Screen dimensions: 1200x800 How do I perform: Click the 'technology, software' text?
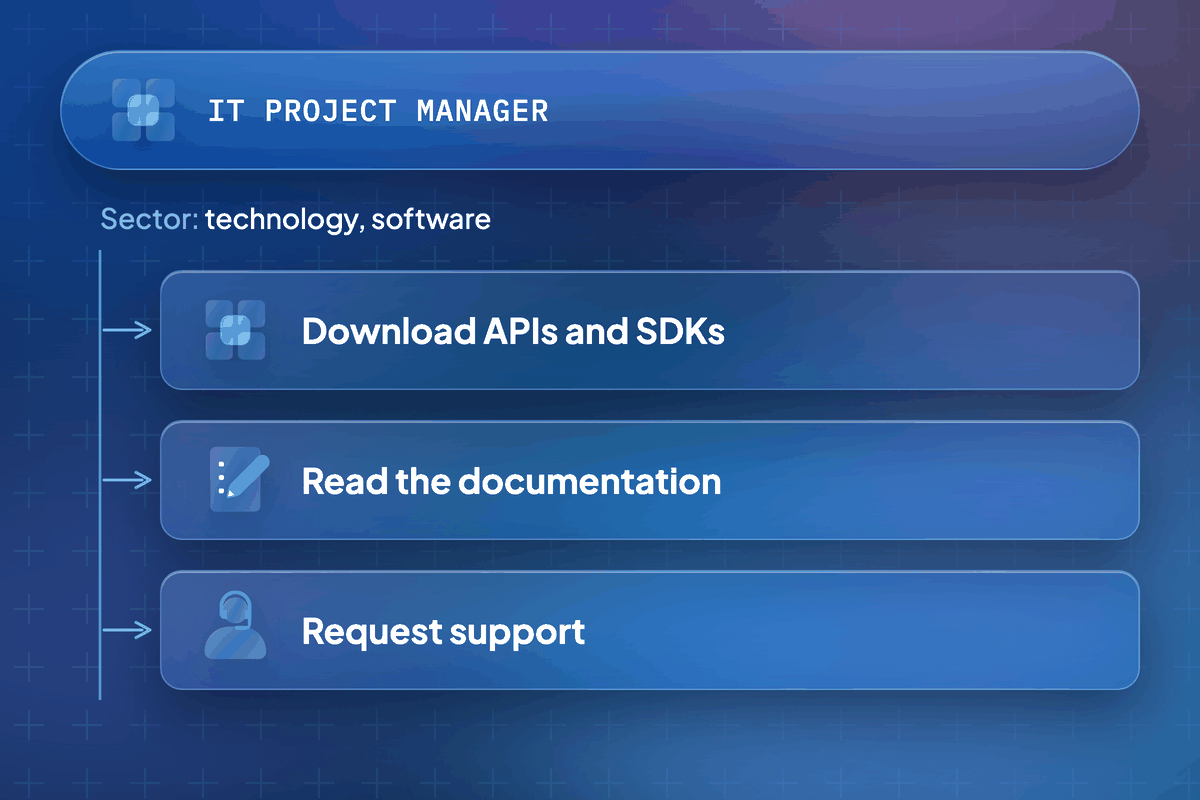[x=348, y=220]
